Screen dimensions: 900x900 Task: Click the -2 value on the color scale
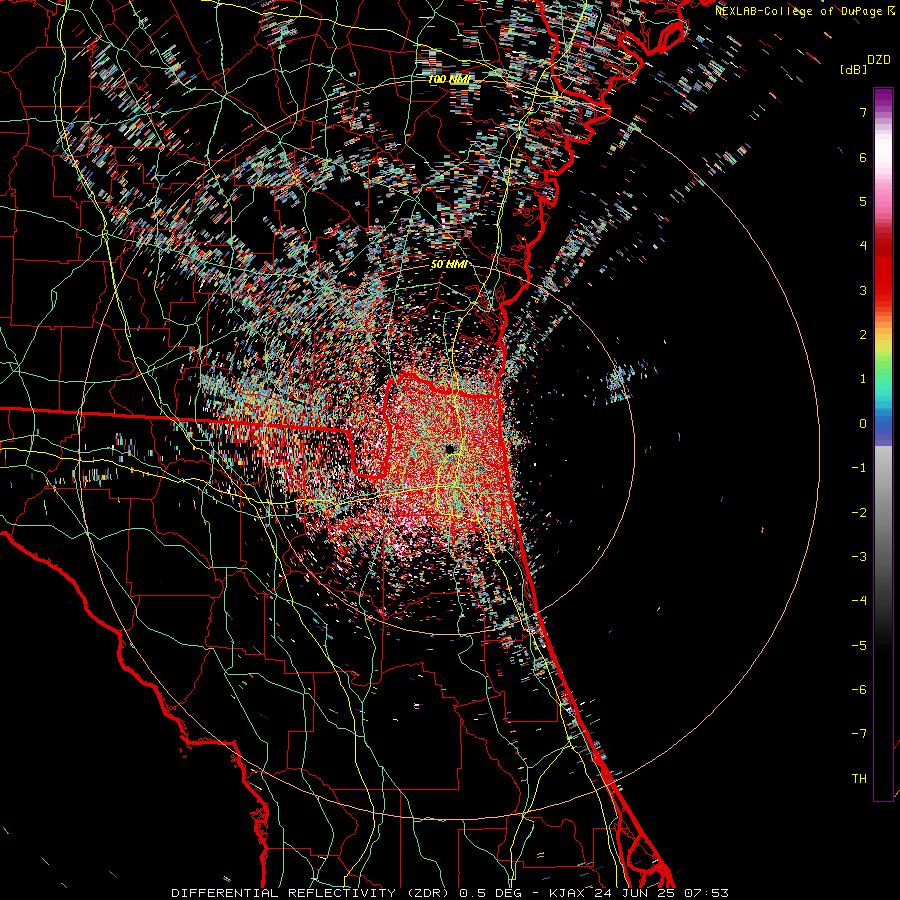pos(859,513)
